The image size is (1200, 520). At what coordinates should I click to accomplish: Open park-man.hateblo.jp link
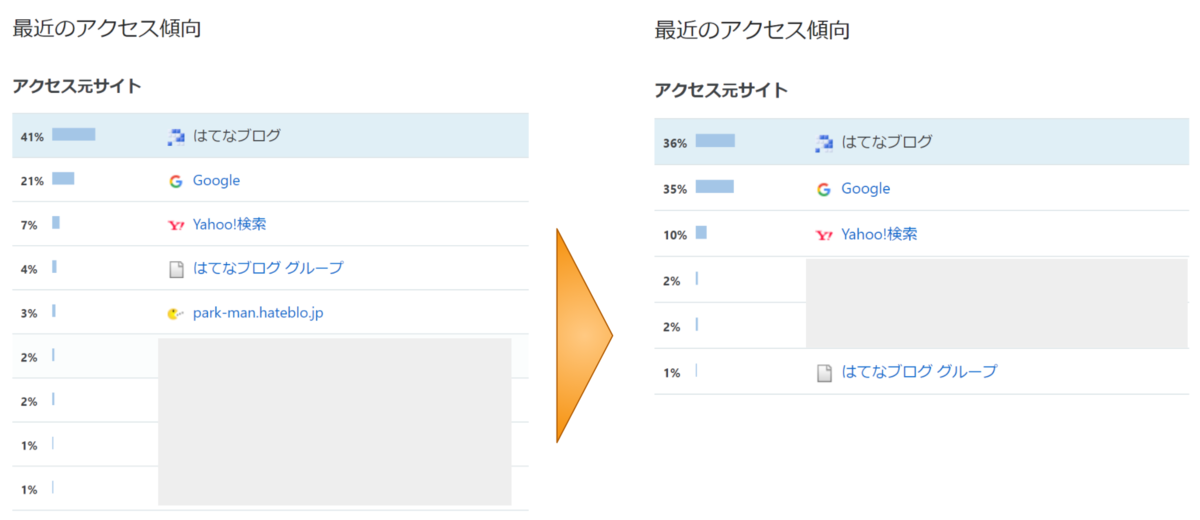[x=257, y=313]
